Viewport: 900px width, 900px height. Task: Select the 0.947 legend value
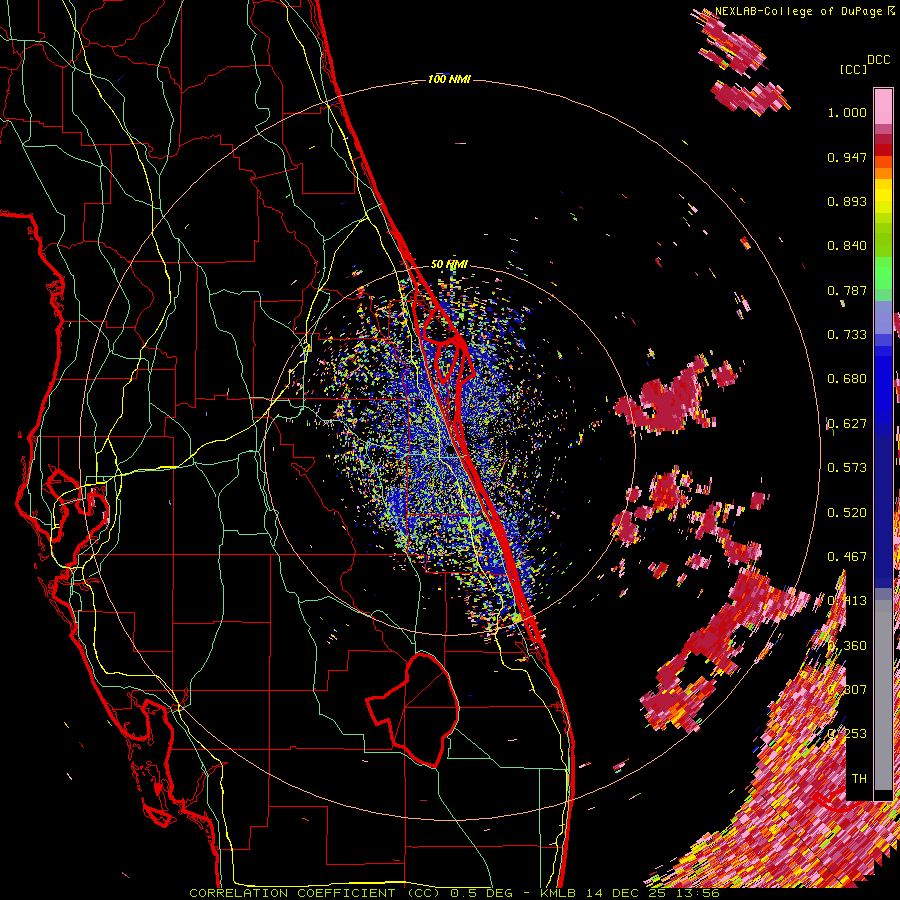coord(847,157)
